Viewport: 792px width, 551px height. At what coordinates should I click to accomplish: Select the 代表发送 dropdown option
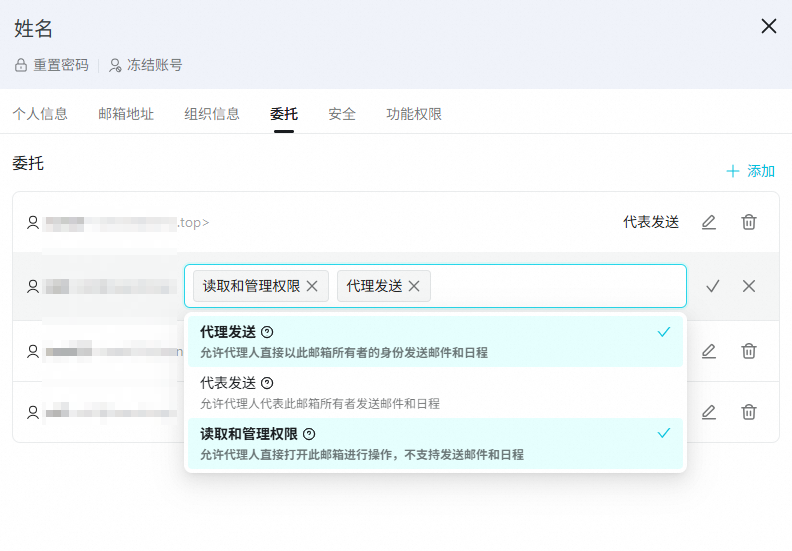point(435,392)
